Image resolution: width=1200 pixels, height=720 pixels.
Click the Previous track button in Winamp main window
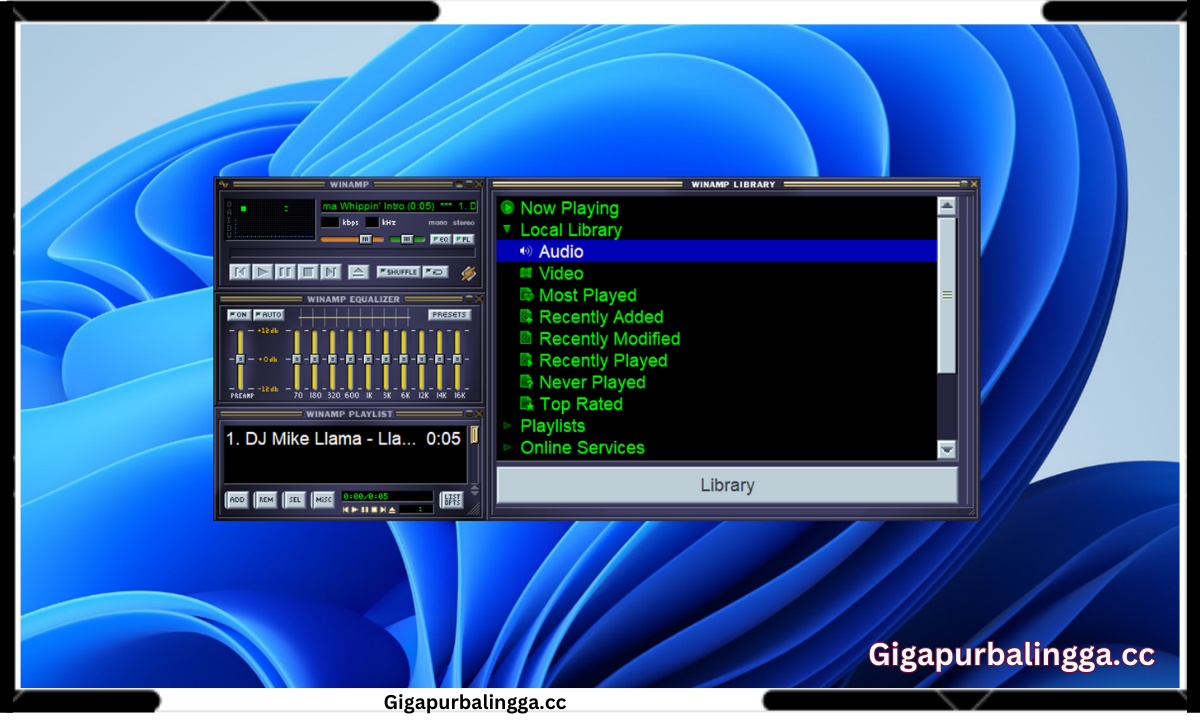(x=240, y=272)
